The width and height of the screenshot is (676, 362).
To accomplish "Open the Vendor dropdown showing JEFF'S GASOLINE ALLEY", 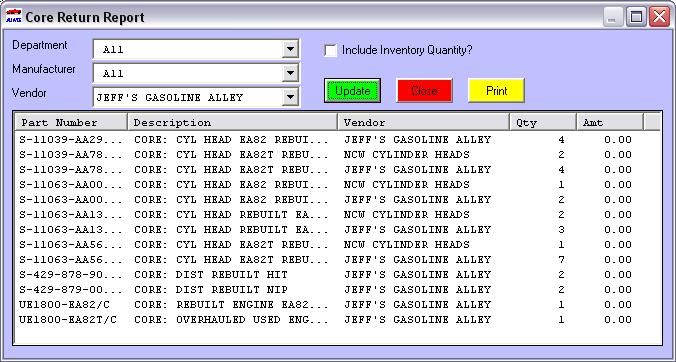I will [290, 98].
